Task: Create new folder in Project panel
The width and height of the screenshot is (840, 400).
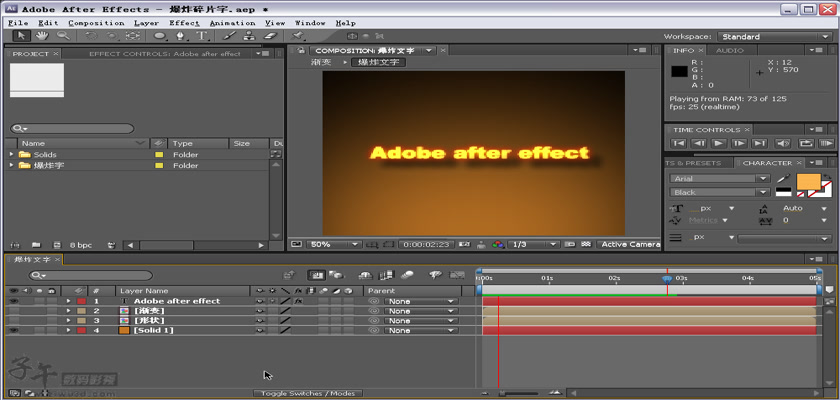Action: (x=36, y=245)
